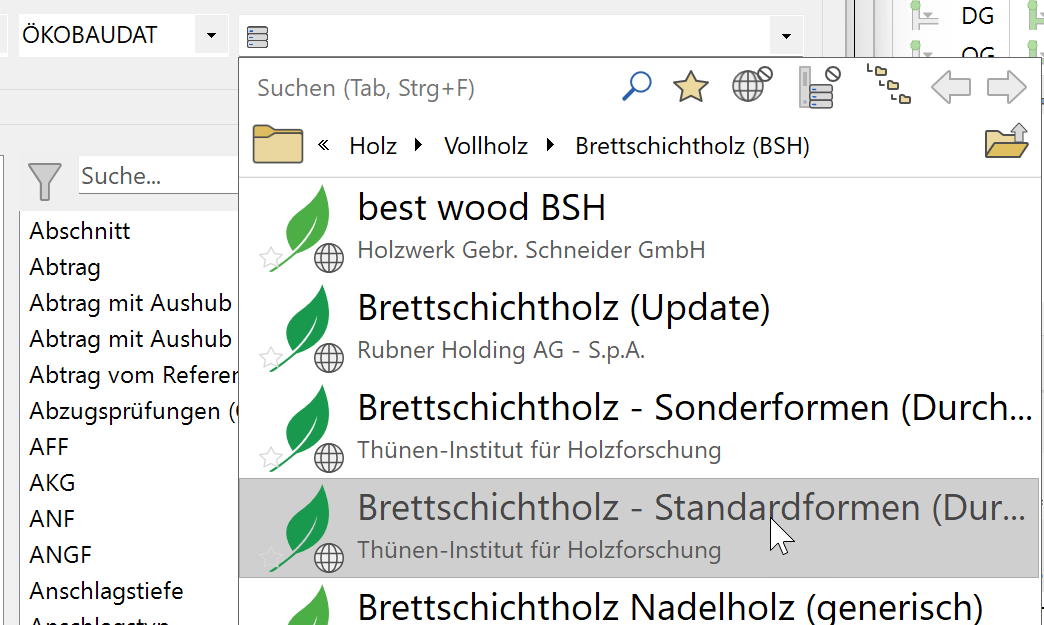Favorite Brettschichtholz - Standardformen with its star
This screenshot has height=625, width=1044.
270,558
